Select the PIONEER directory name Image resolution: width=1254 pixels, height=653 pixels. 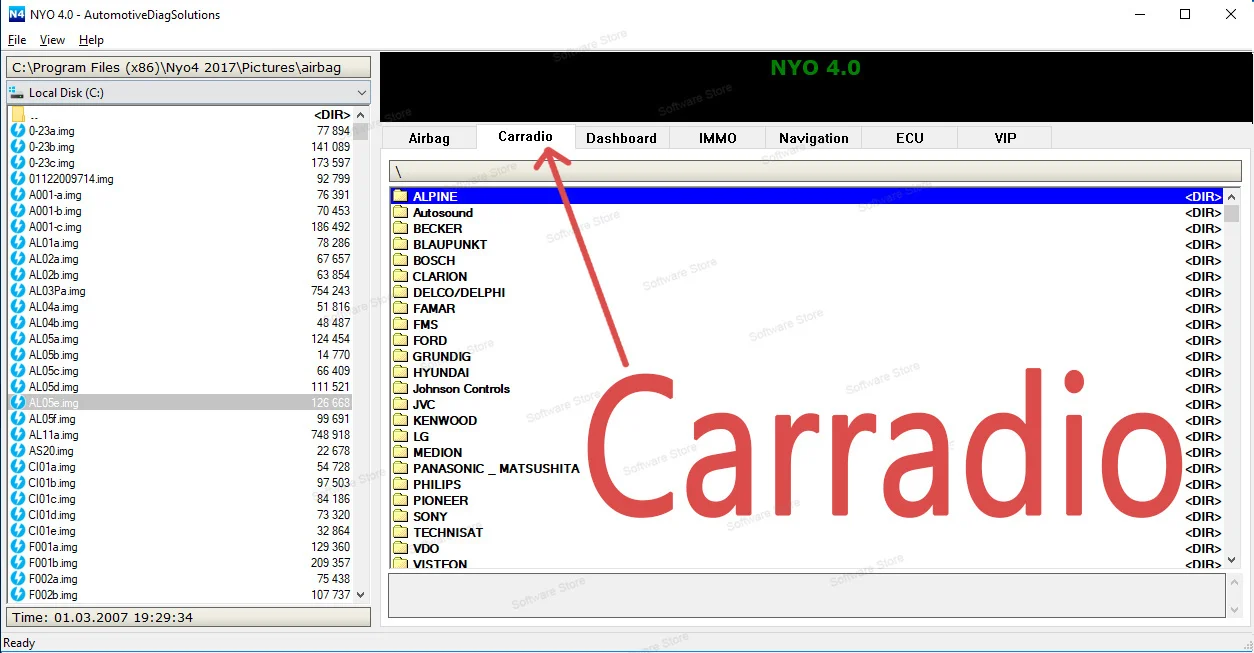click(x=440, y=501)
